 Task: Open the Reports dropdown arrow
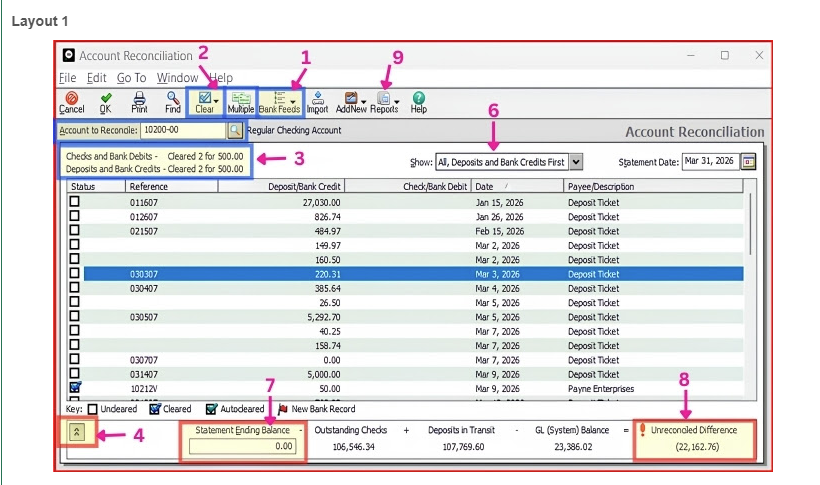click(x=397, y=102)
